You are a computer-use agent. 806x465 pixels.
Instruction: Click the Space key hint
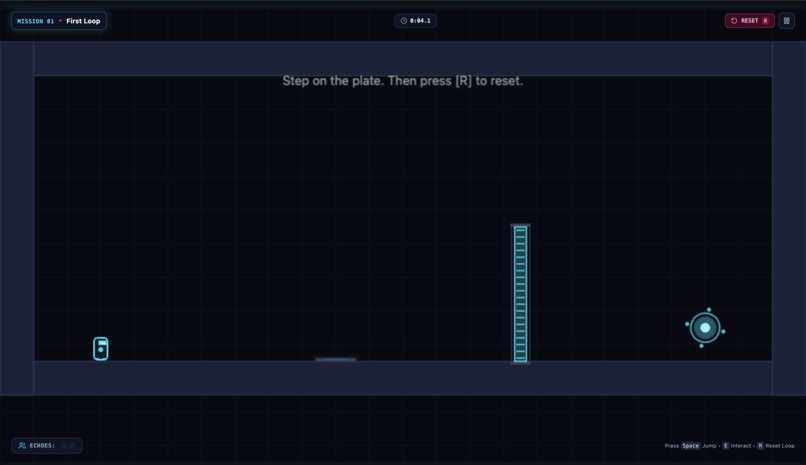(x=690, y=446)
